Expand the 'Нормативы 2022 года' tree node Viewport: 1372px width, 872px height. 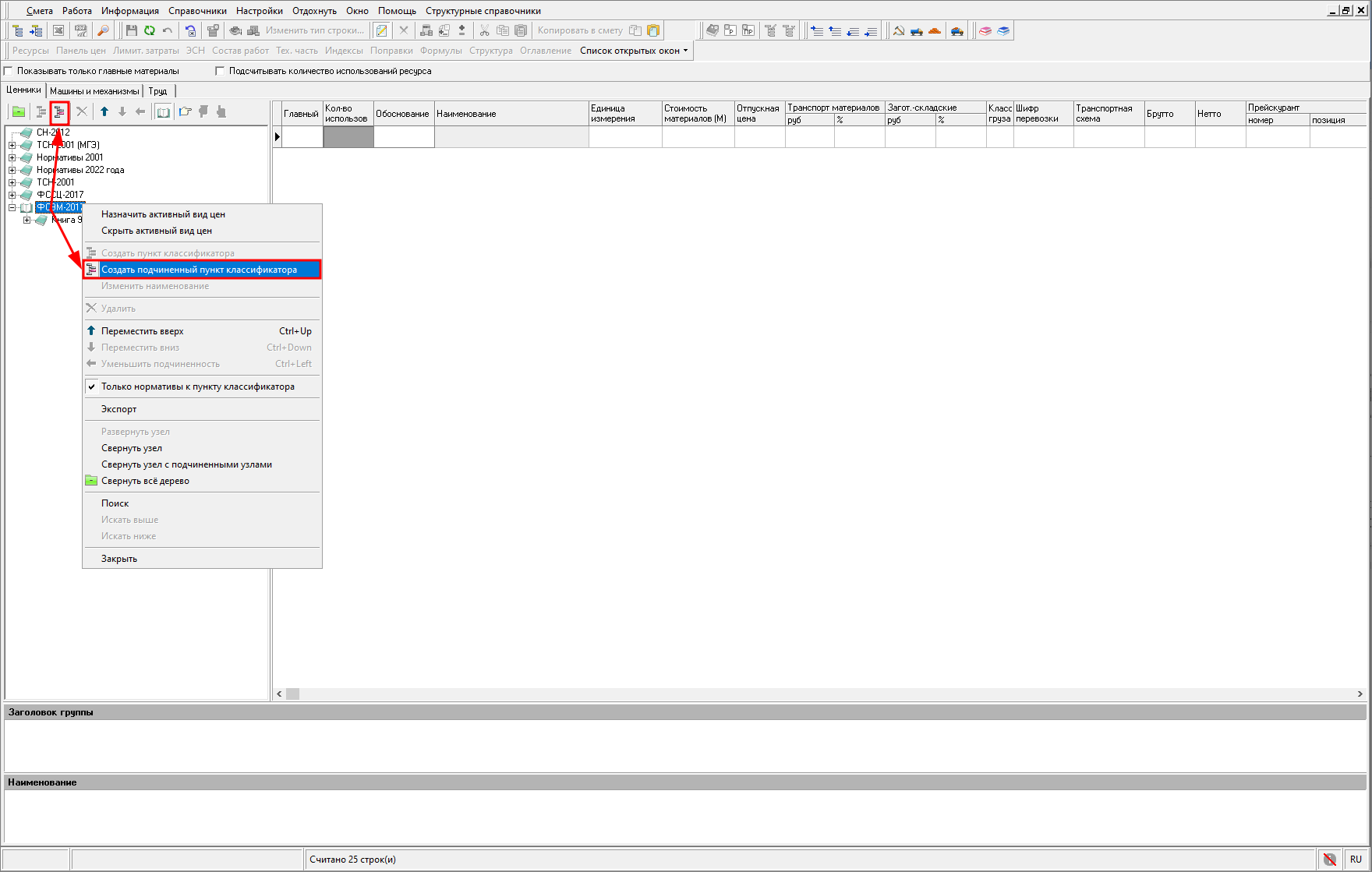[x=12, y=170]
